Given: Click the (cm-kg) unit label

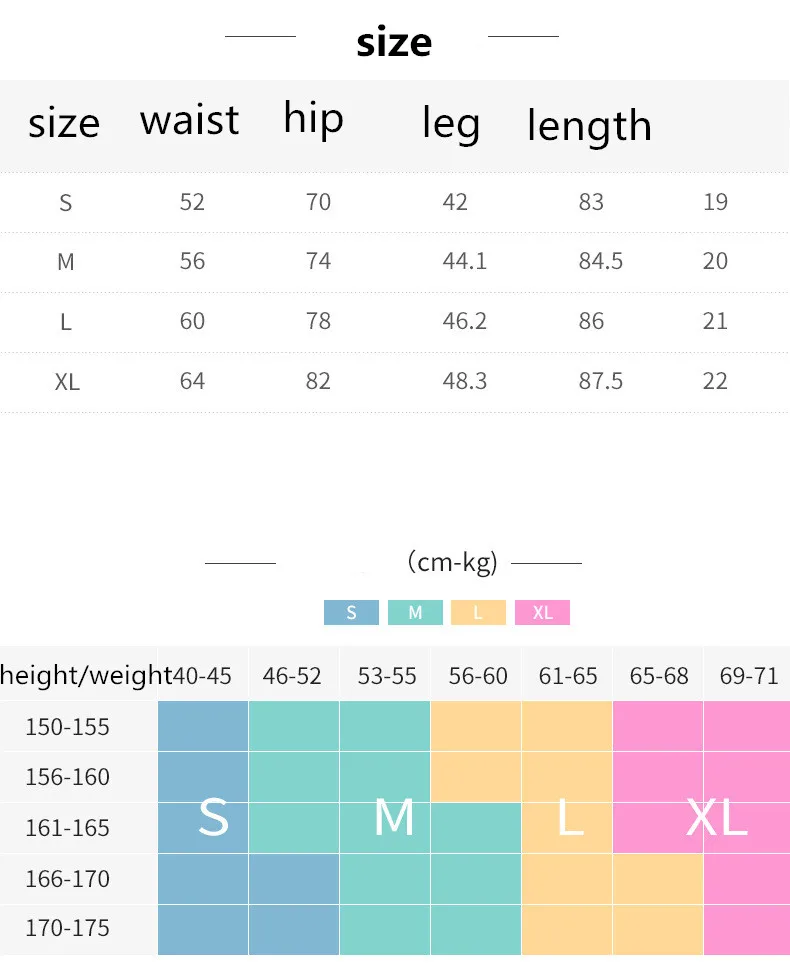Looking at the screenshot, I should click(x=453, y=563).
